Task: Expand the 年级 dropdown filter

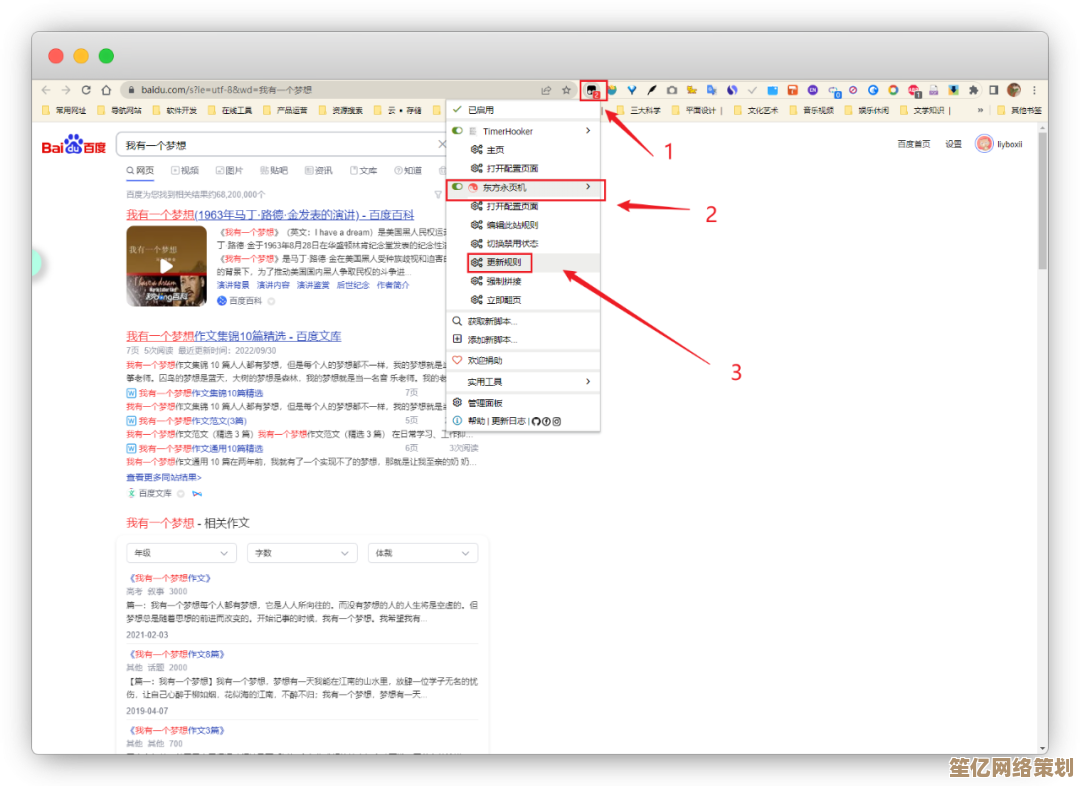Action: [181, 553]
